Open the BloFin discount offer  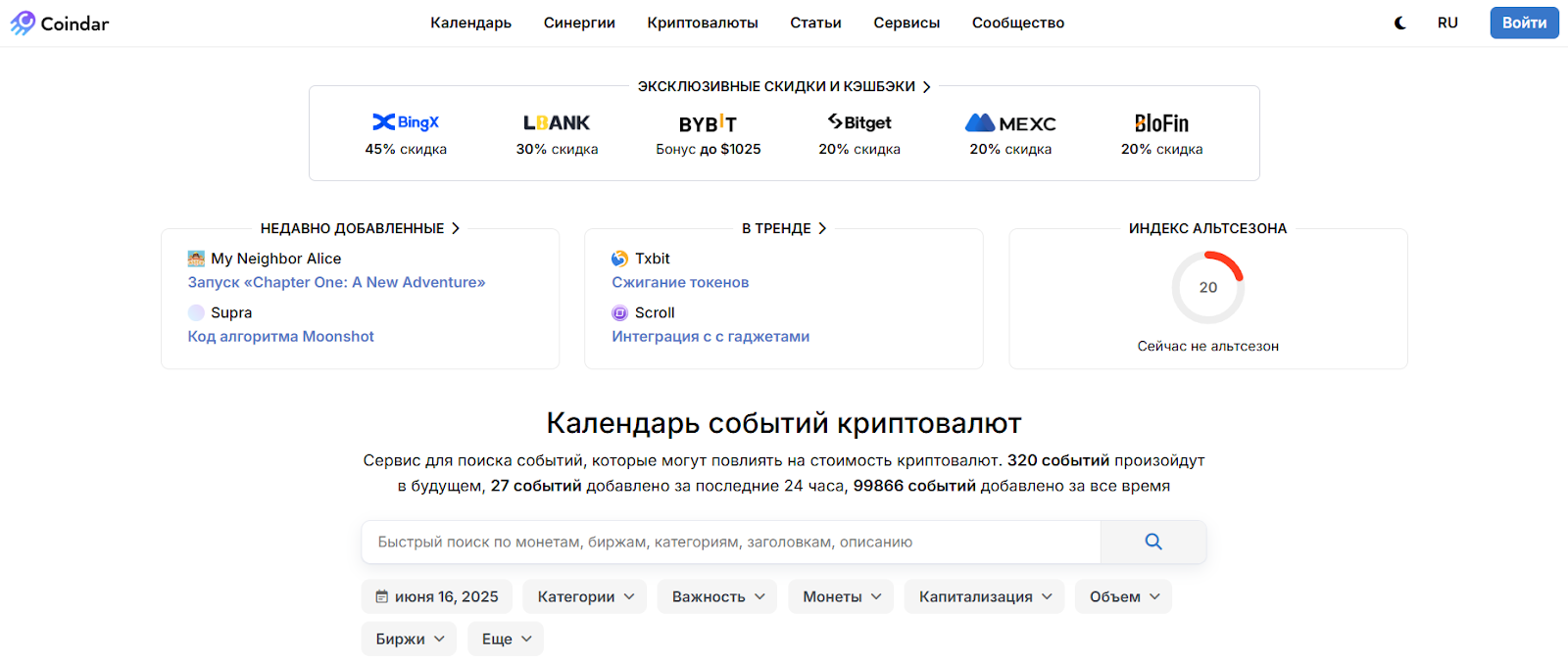coord(1161,134)
